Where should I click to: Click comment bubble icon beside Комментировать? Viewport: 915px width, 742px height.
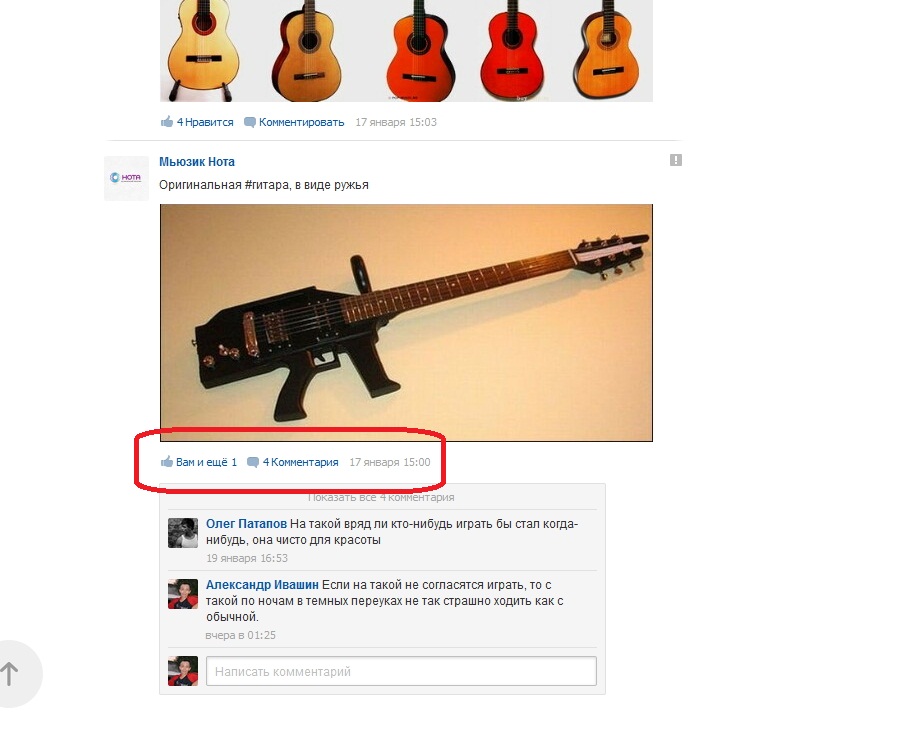tap(249, 122)
